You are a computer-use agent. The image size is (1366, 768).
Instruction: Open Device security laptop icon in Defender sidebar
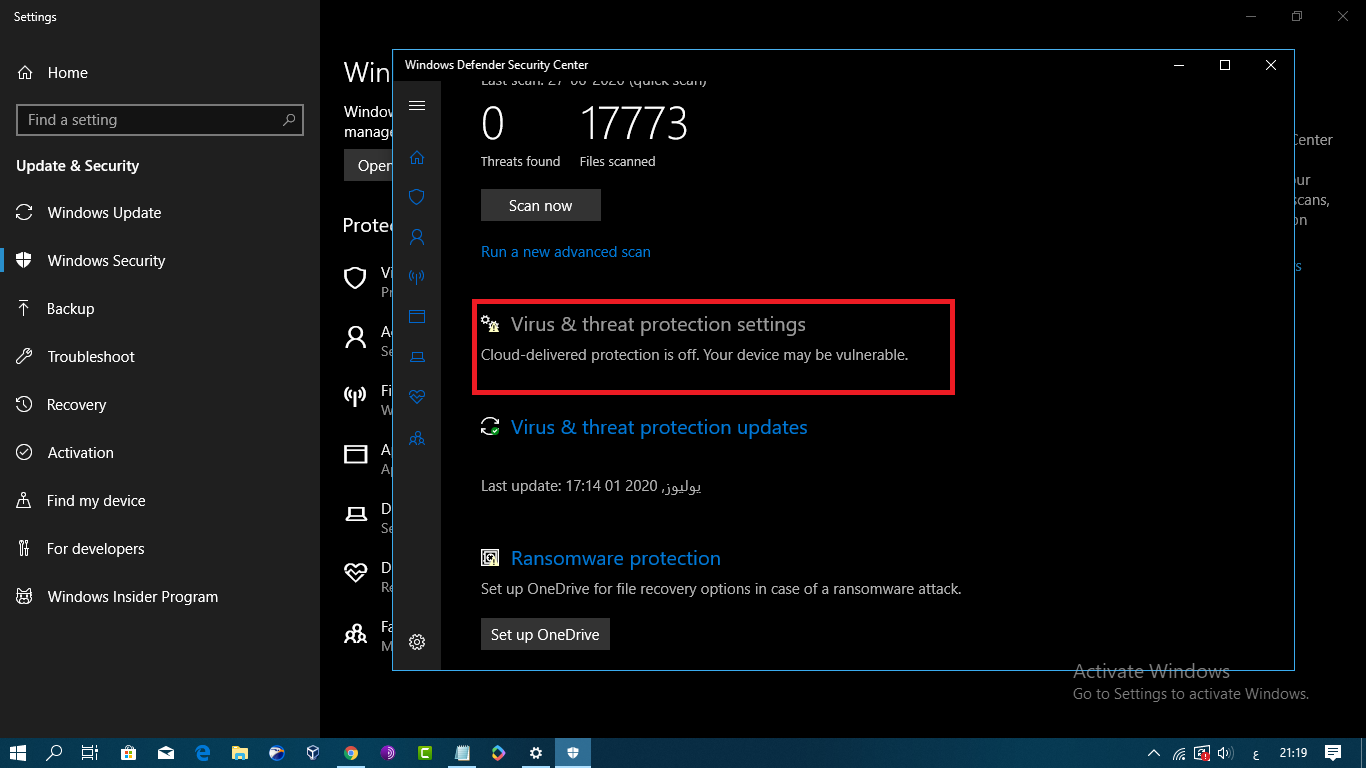tap(417, 357)
